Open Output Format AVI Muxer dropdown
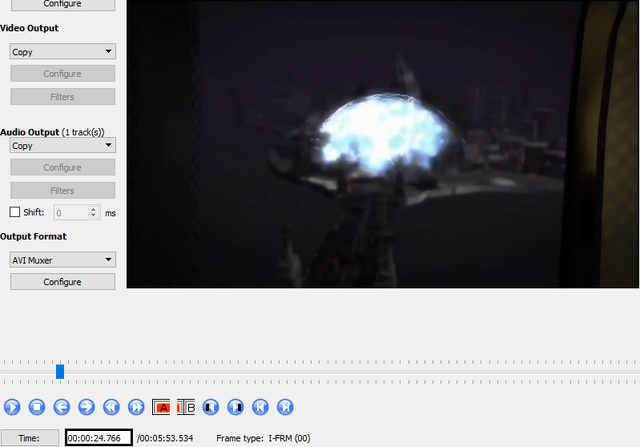This screenshot has height=447, width=640. click(x=62, y=260)
